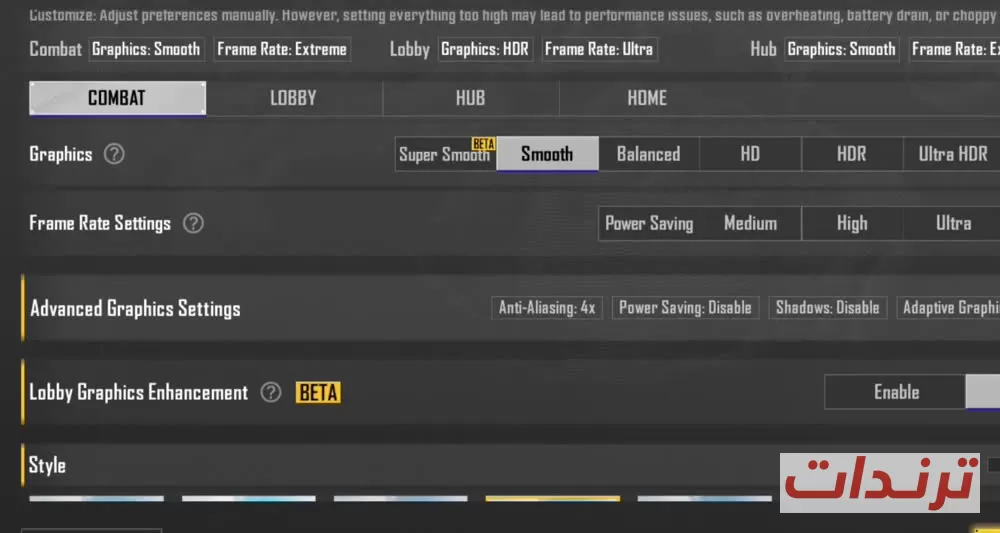The width and height of the screenshot is (1000, 533).
Task: Select HDR graphics quality
Action: click(x=851, y=154)
